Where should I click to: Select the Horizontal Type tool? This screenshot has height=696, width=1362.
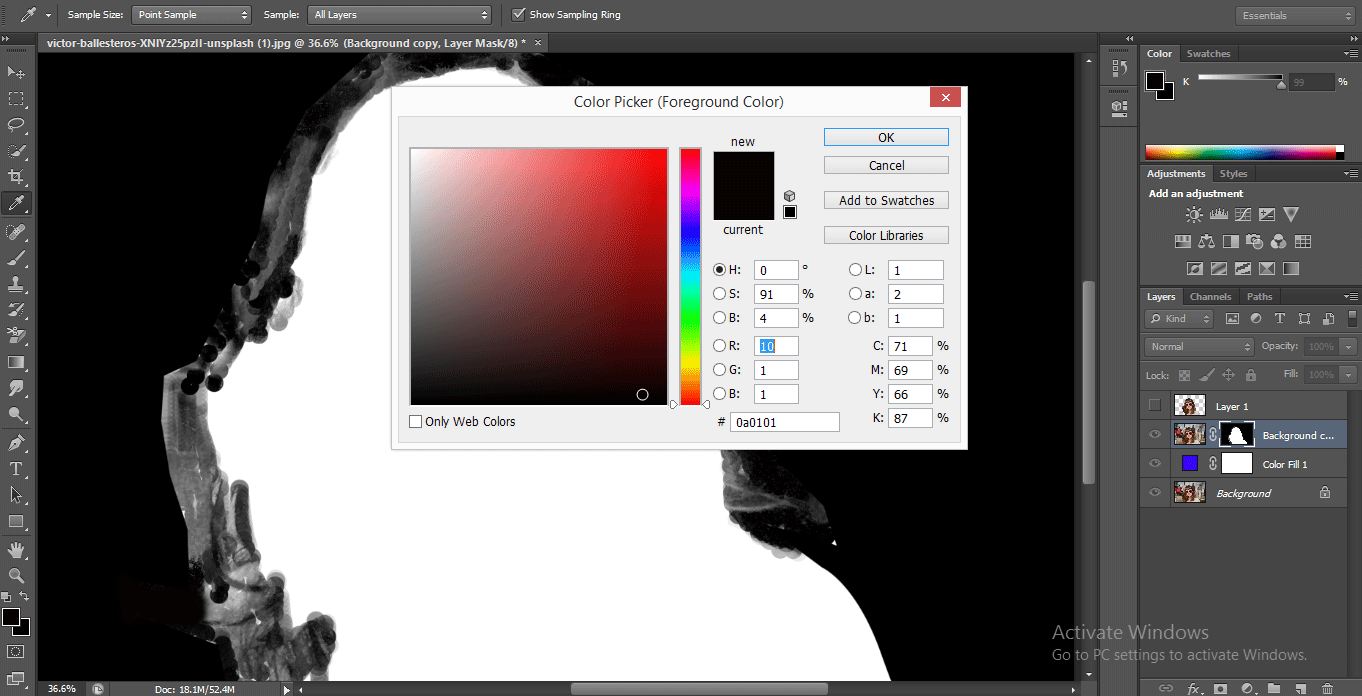point(17,469)
